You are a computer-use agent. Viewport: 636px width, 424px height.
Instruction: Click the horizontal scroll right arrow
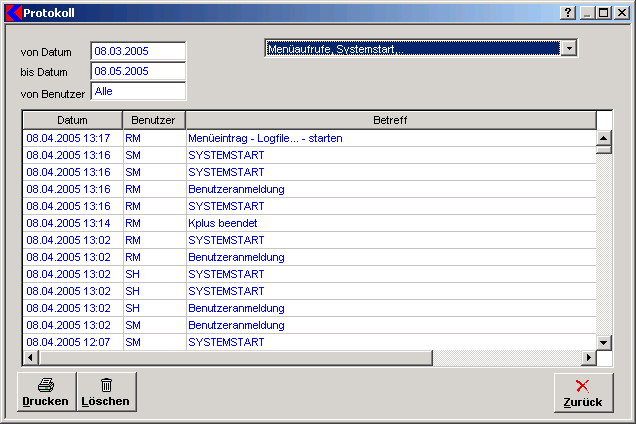[x=589, y=358]
